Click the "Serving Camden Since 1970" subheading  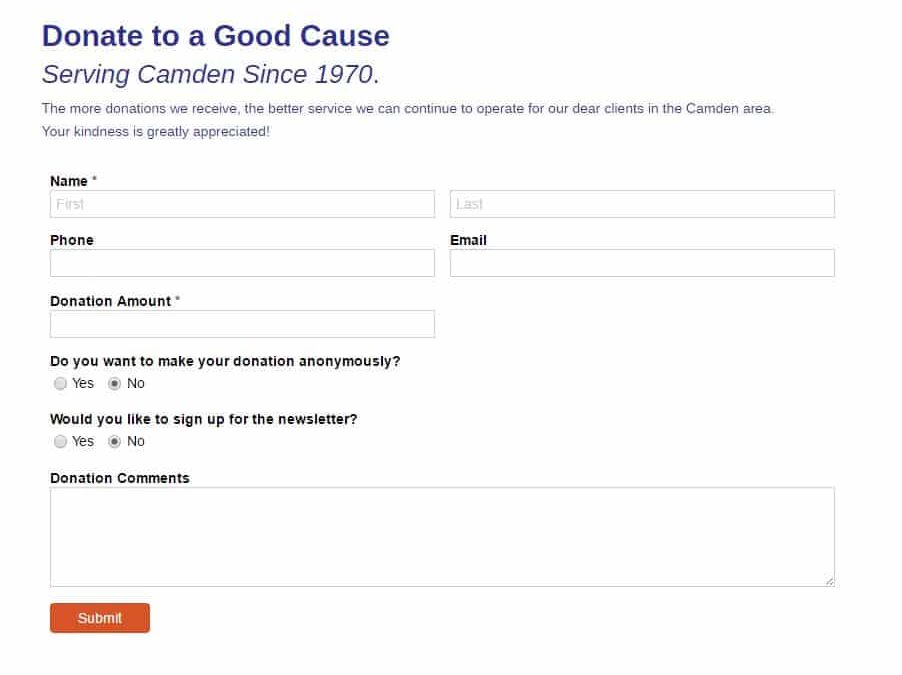point(210,74)
